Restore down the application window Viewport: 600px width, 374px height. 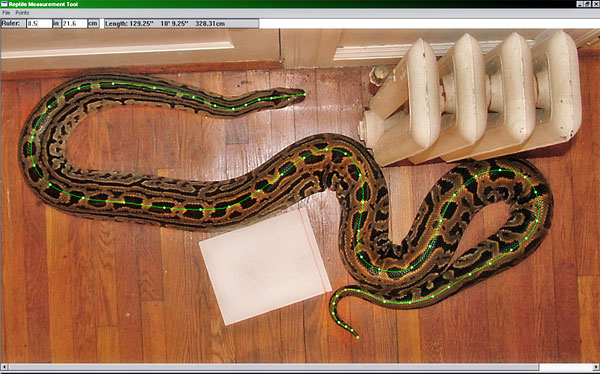(x=587, y=4)
